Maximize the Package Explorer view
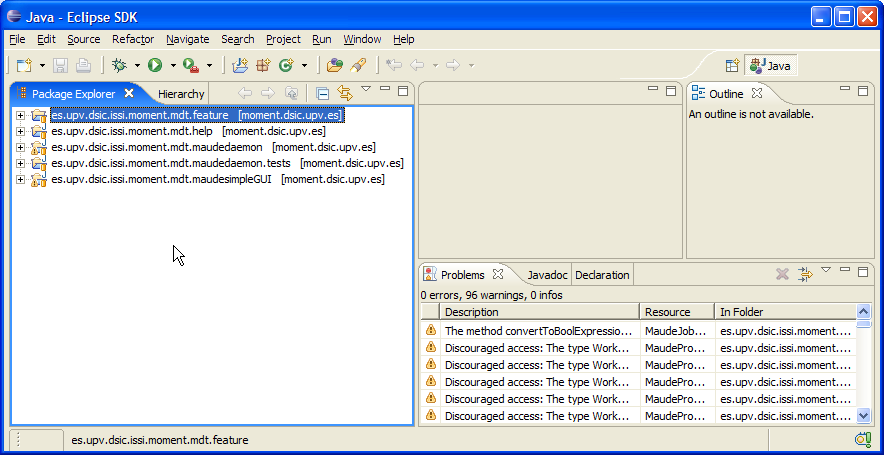The image size is (884, 455). point(403,91)
